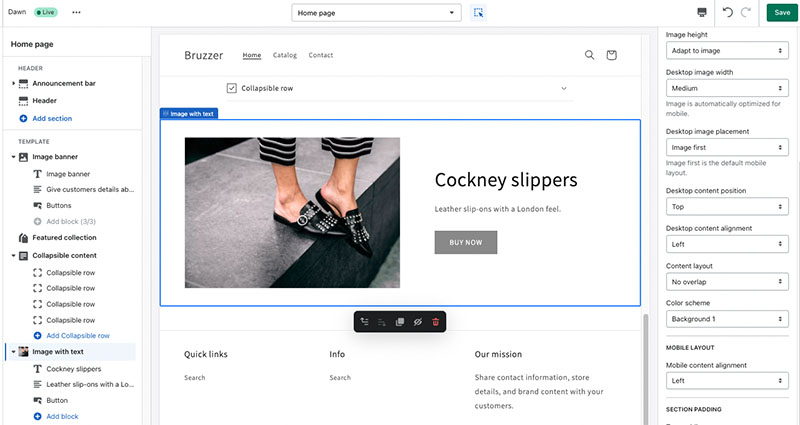Toggle the Collapsible row checkbox icon in preview
This screenshot has width=800, height=425.
(232, 88)
